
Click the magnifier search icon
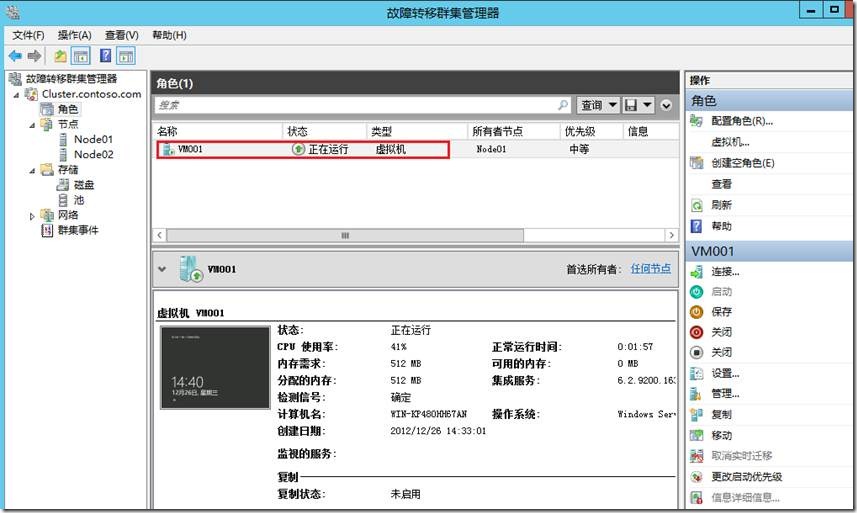[563, 105]
